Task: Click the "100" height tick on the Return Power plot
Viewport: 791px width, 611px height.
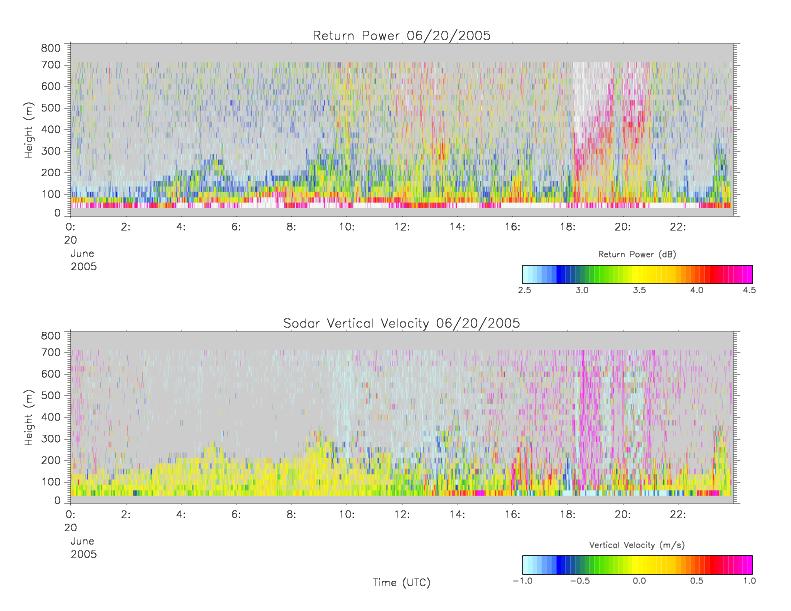Action: 50,194
